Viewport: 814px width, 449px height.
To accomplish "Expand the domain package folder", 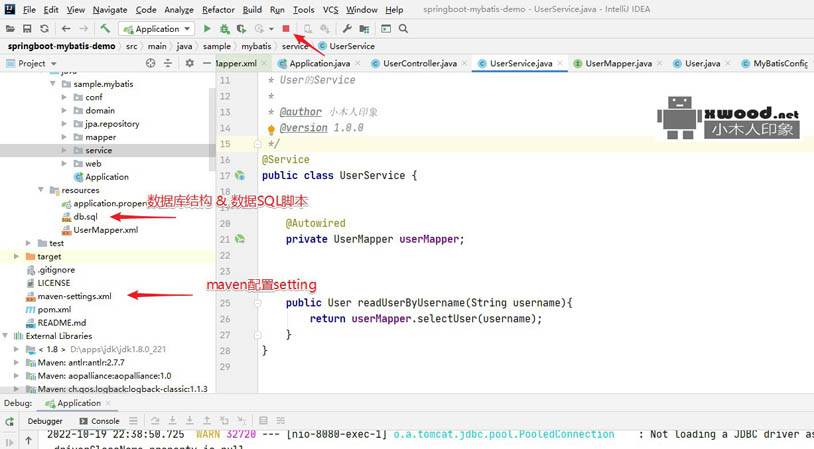I will point(64,110).
